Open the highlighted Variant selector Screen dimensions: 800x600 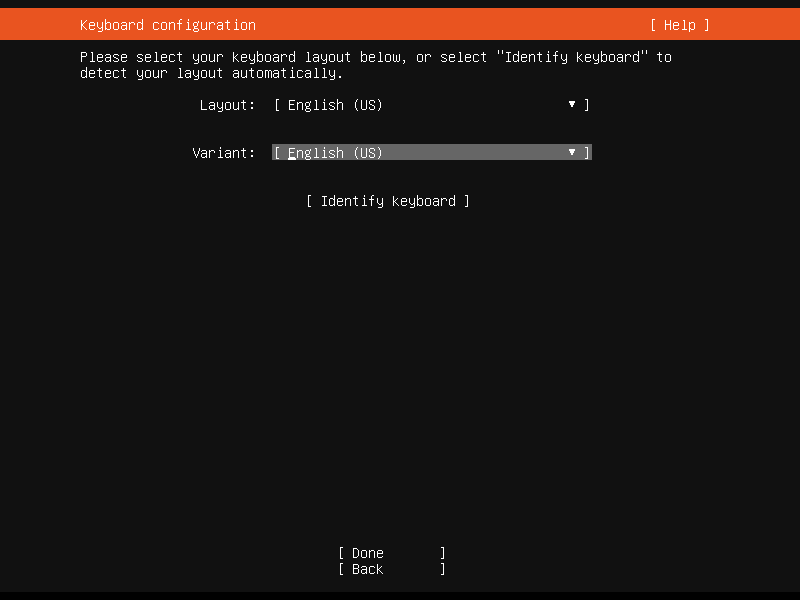click(430, 152)
